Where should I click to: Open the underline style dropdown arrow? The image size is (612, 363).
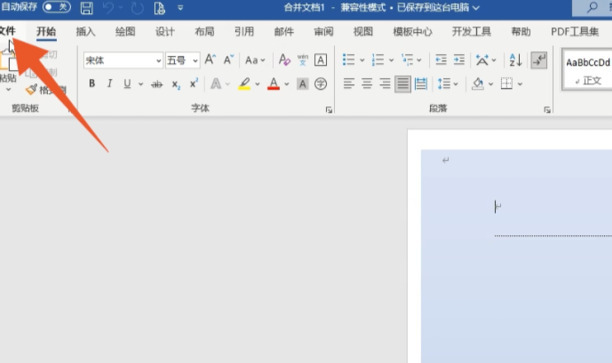(141, 84)
